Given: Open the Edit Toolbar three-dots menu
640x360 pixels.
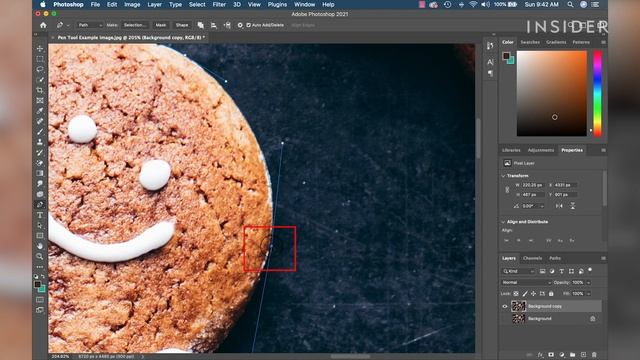Looking at the screenshot, I should [40, 267].
